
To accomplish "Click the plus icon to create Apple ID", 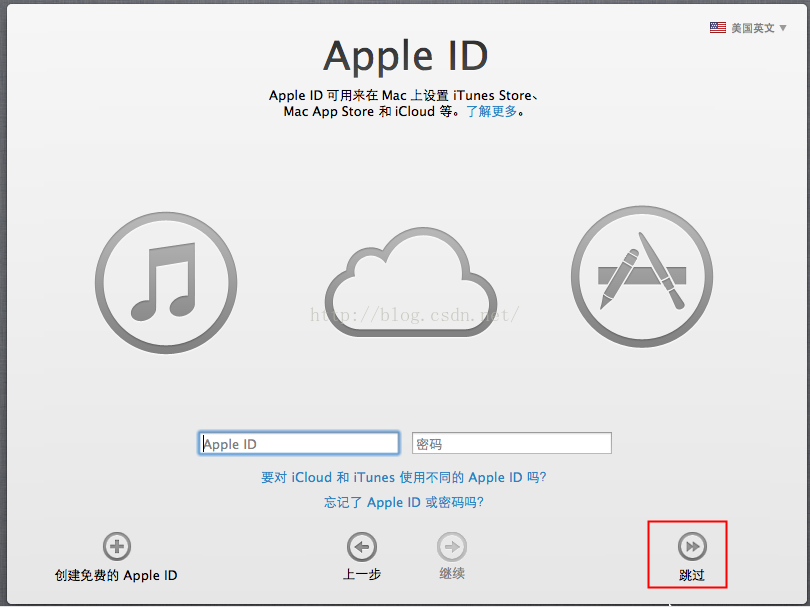I will click(x=117, y=546).
